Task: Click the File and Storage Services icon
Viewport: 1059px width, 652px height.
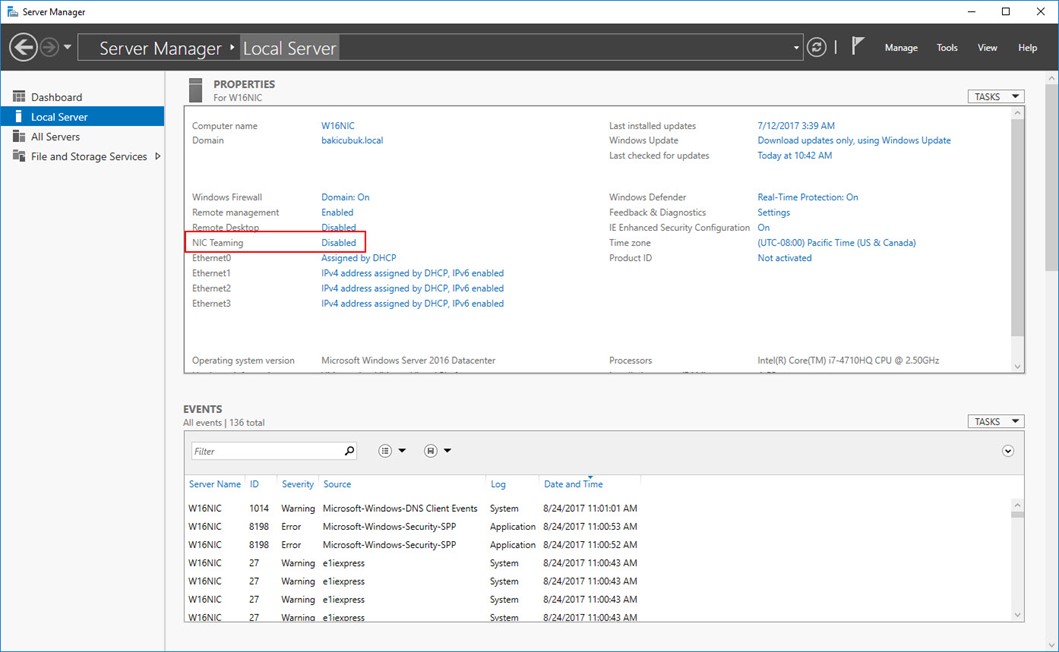Action: click(19, 156)
